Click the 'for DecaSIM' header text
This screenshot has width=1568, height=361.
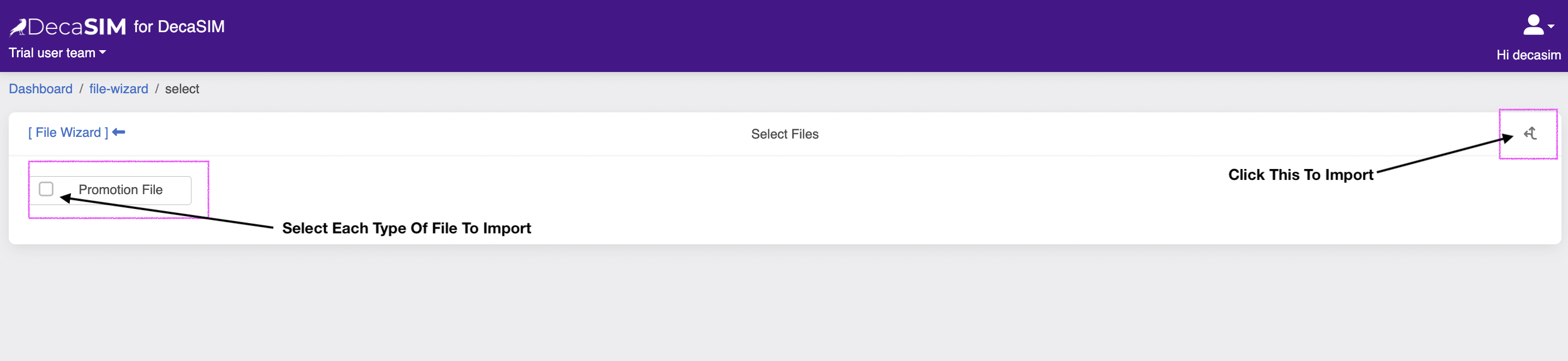(179, 27)
